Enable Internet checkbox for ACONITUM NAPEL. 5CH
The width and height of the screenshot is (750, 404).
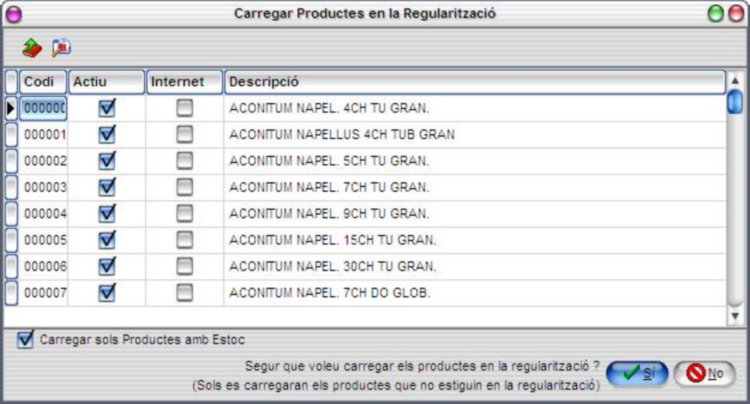(185, 161)
